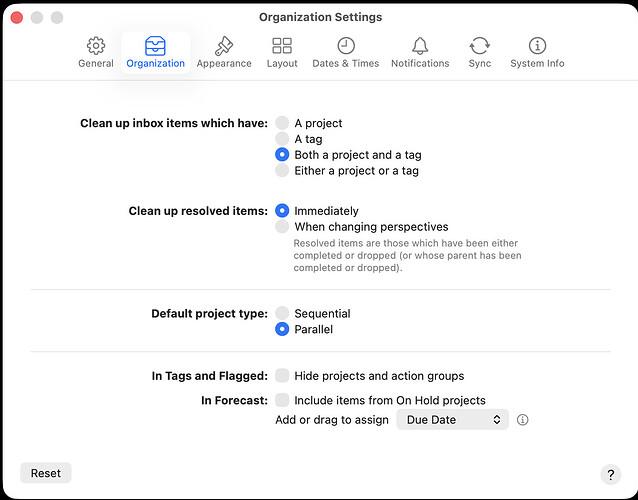Expand the Due Date dropdown
Image resolution: width=638 pixels, height=500 pixels.
[x=453, y=420]
